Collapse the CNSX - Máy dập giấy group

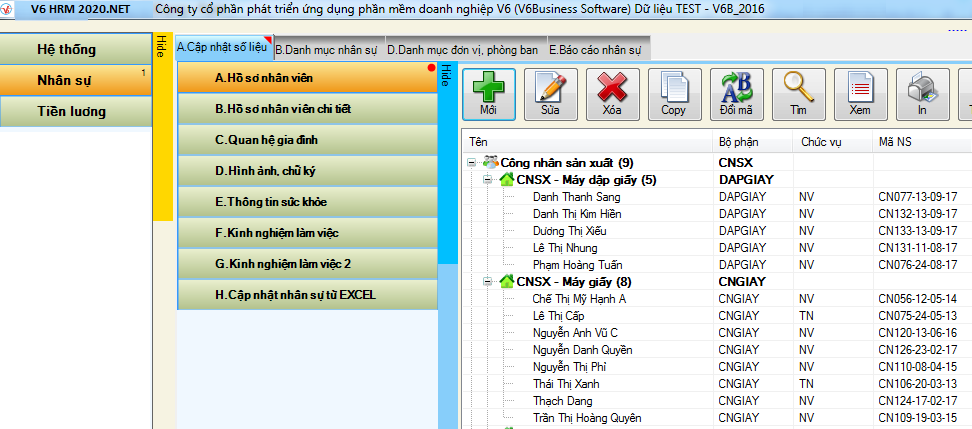point(487,180)
